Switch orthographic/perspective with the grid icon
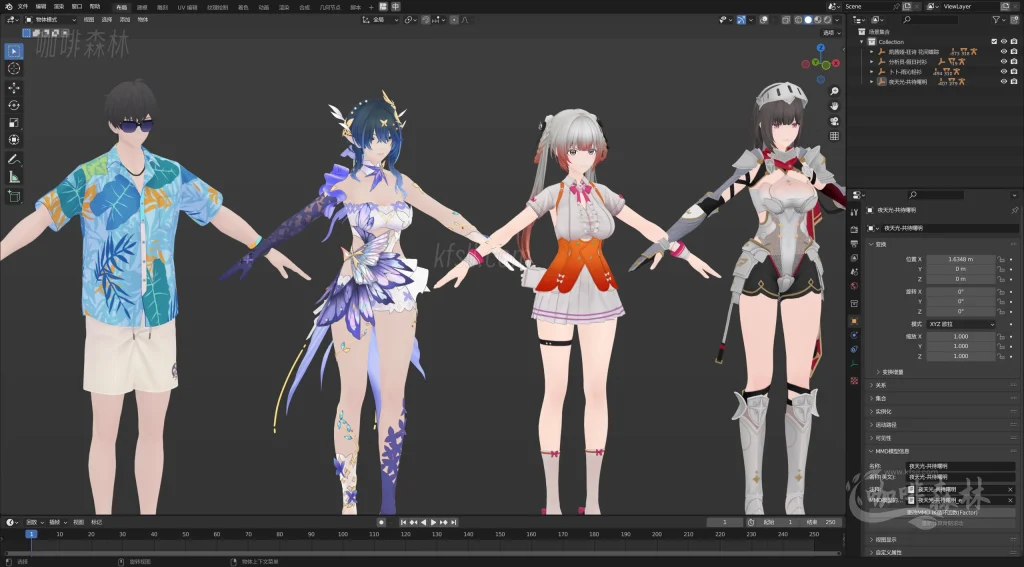The height and width of the screenshot is (567, 1024). [834, 136]
